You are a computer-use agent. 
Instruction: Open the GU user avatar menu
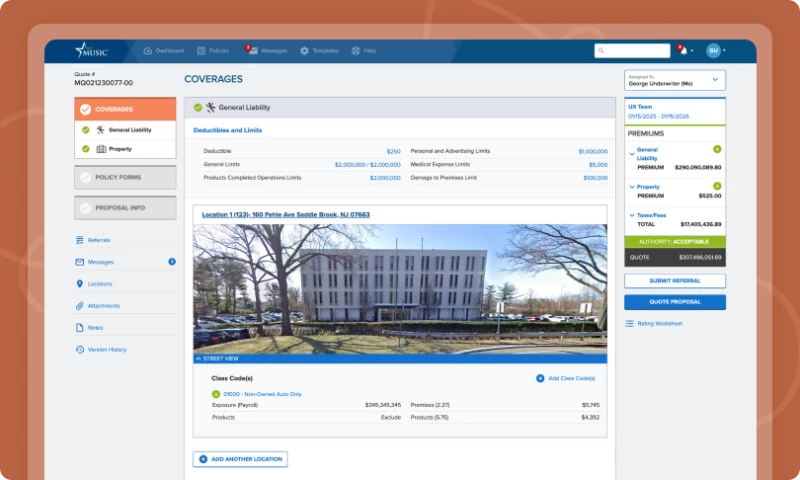click(714, 50)
